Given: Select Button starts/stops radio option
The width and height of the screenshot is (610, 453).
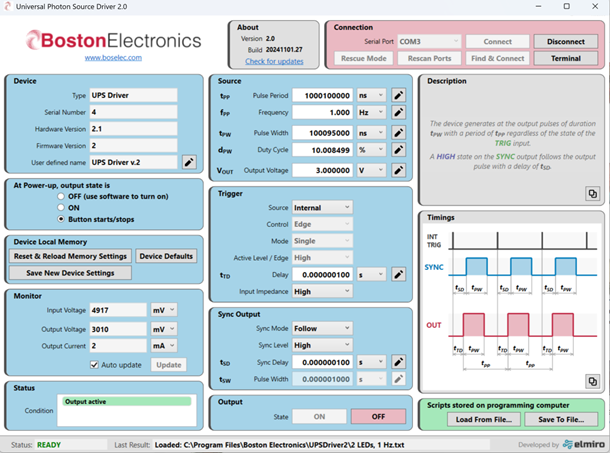Looking at the screenshot, I should click(61, 219).
